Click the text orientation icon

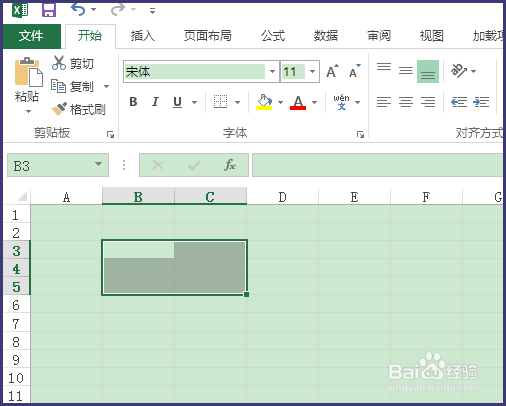coord(459,71)
